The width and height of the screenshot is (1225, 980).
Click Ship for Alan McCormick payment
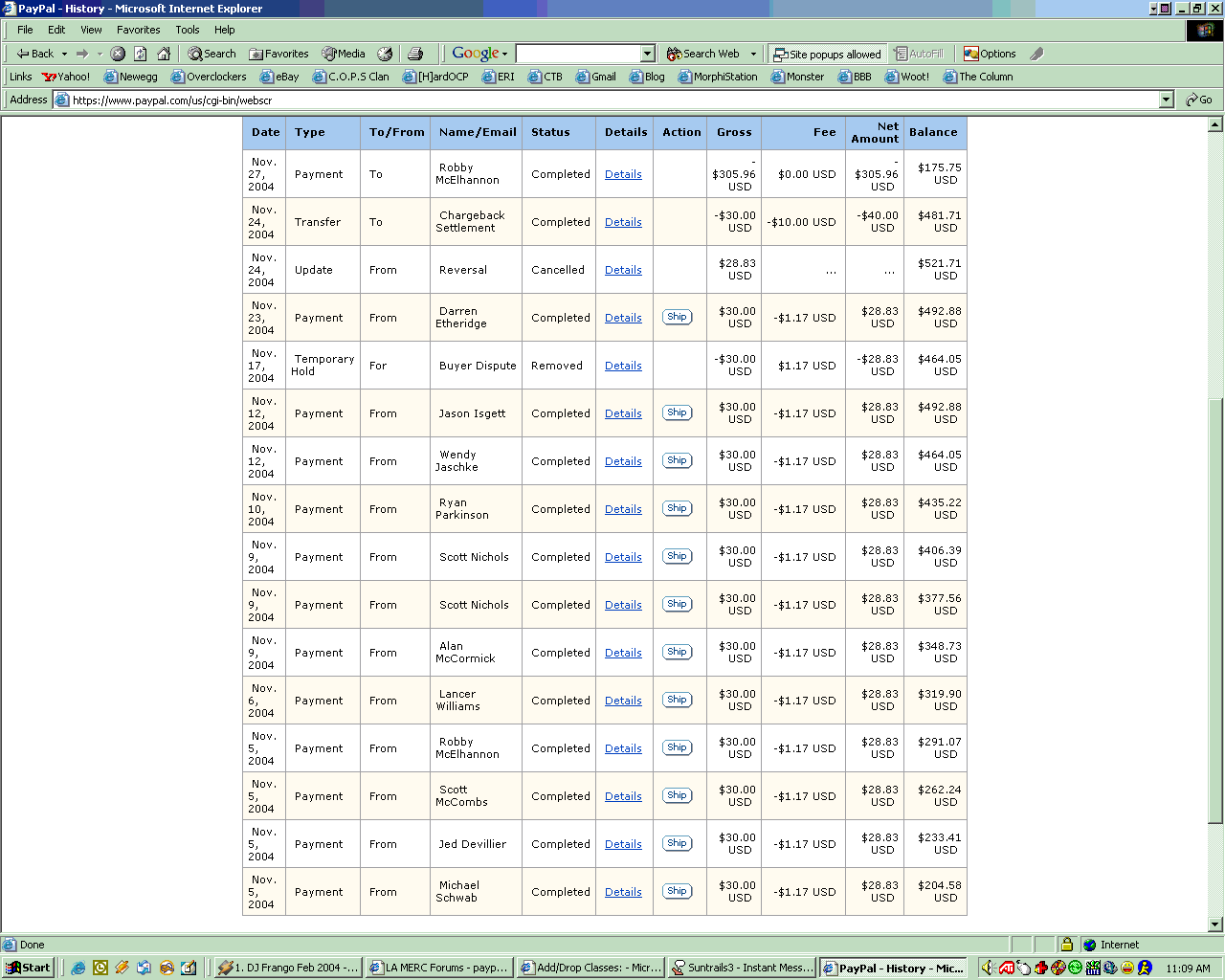(x=677, y=652)
